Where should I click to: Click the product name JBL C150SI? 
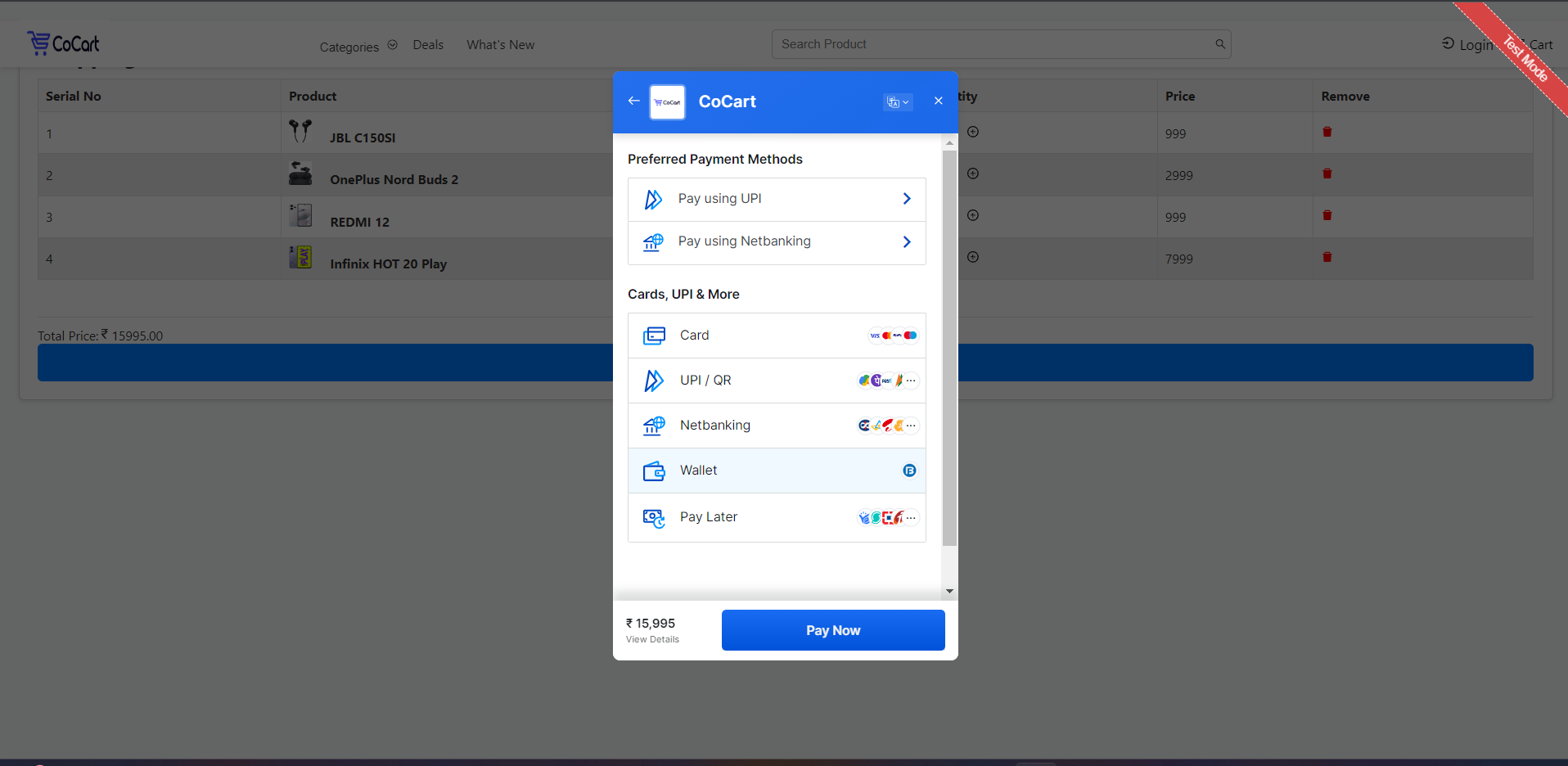pos(363,137)
